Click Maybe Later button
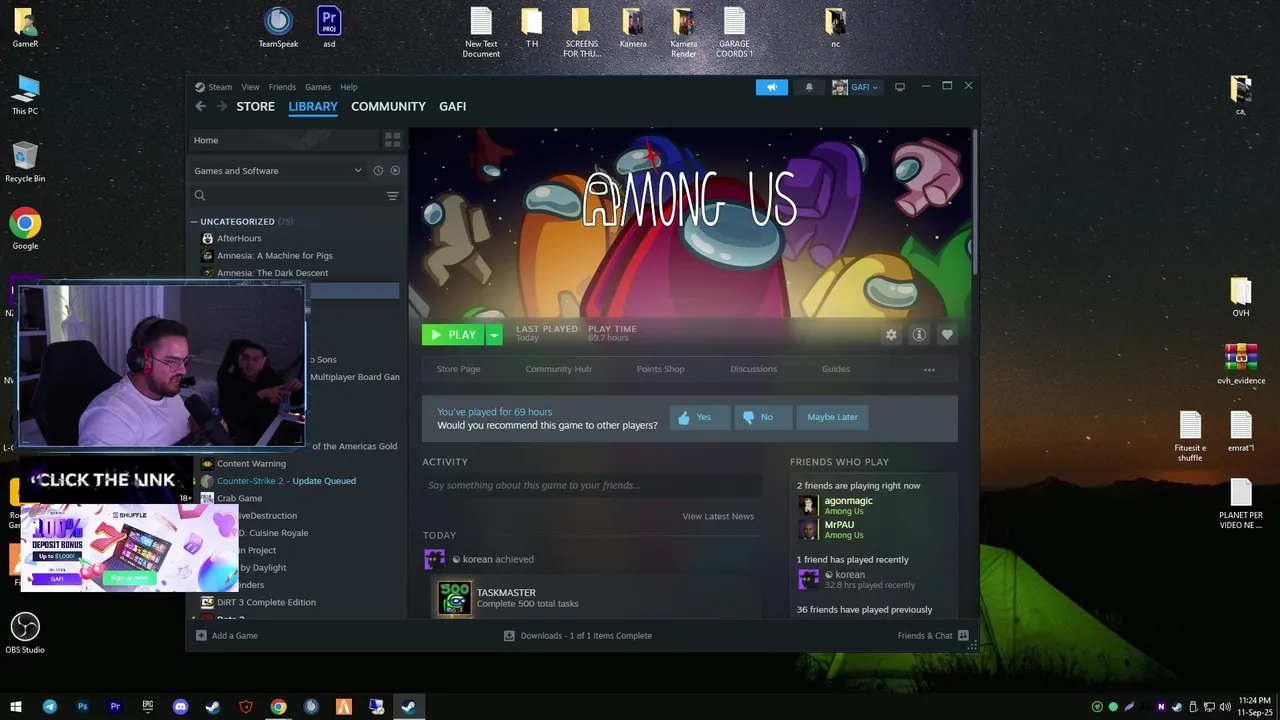1280x720 pixels. pyautogui.click(x=832, y=417)
